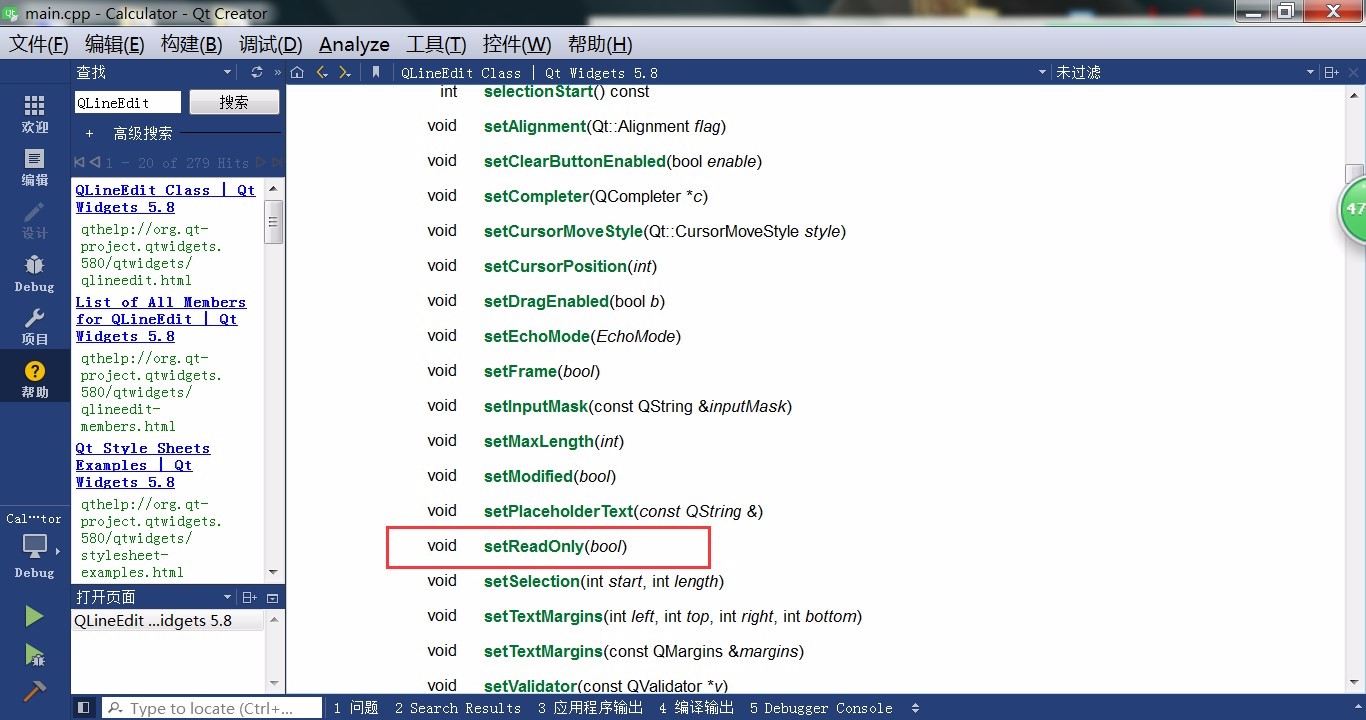The width and height of the screenshot is (1366, 720).
Task: Open the setMaxLength function link
Action: pos(539,441)
